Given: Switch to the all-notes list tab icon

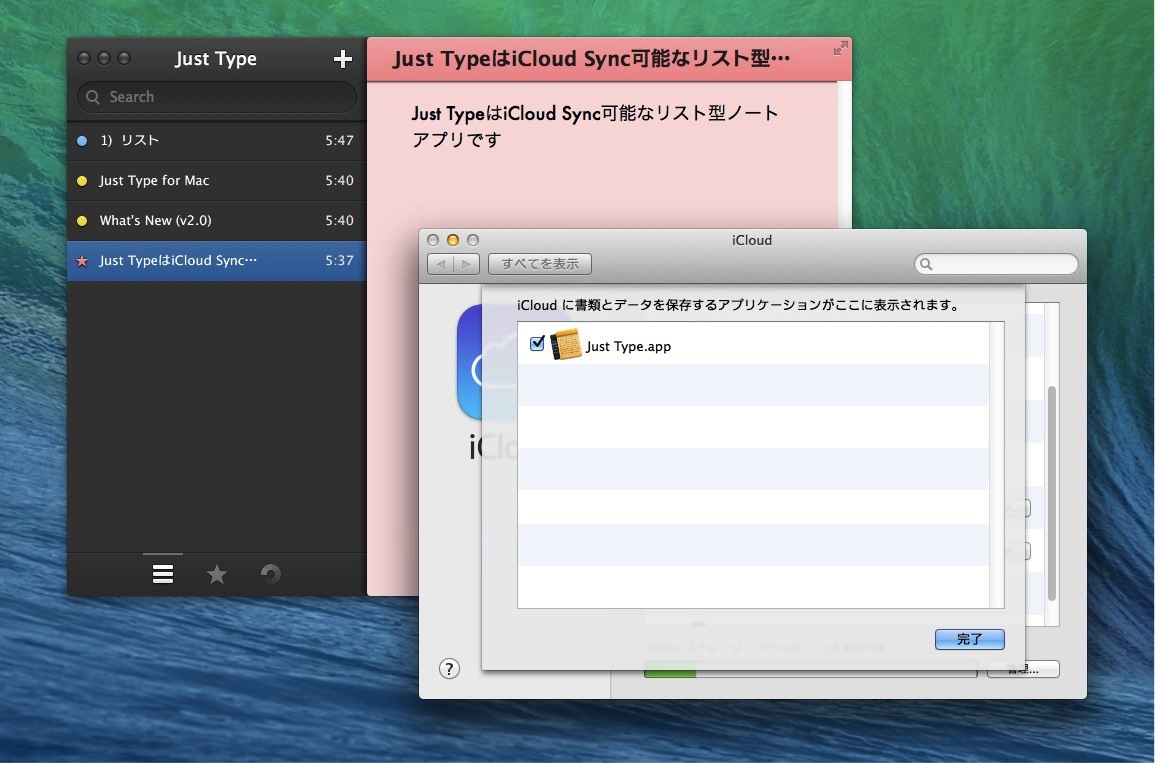Looking at the screenshot, I should (x=163, y=574).
